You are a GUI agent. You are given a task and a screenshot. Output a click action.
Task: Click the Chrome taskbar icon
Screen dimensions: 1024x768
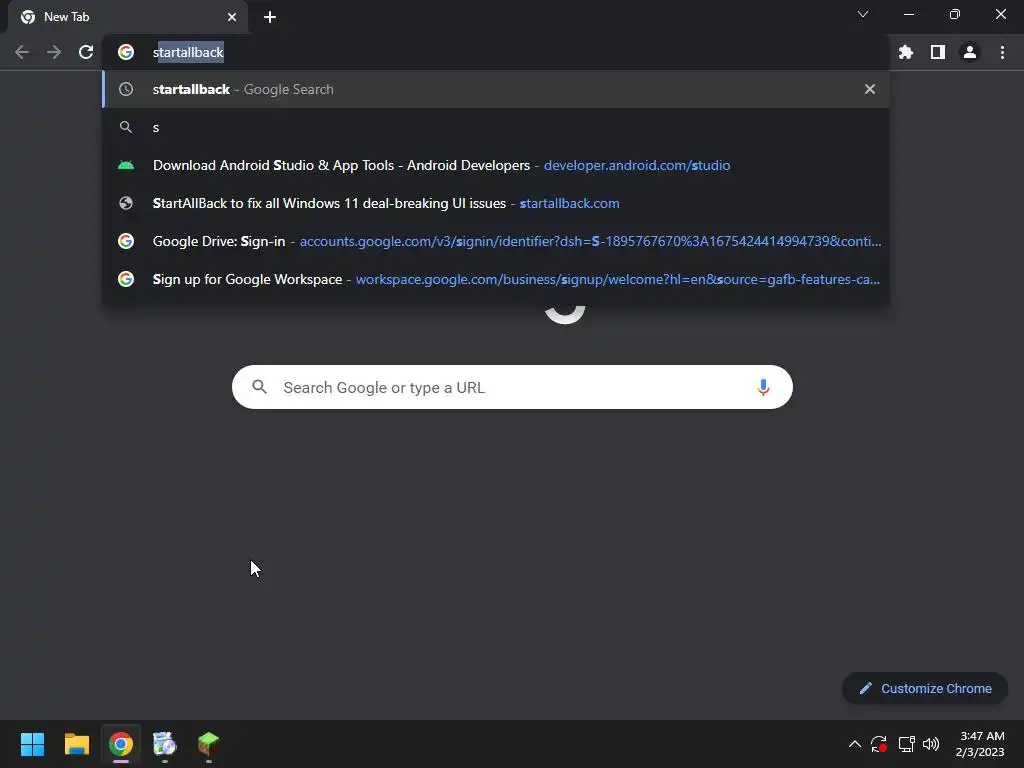pos(121,744)
